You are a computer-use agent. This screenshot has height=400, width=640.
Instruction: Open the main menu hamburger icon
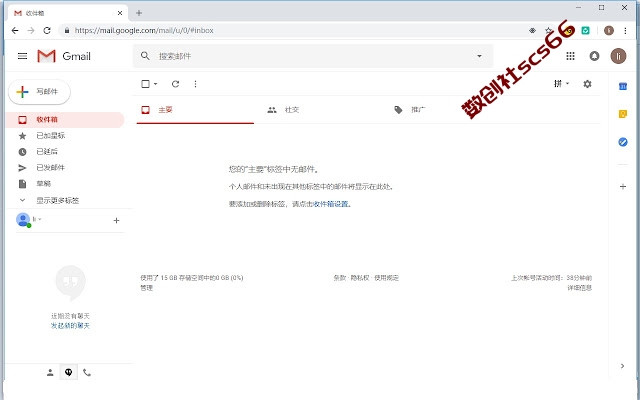point(22,56)
